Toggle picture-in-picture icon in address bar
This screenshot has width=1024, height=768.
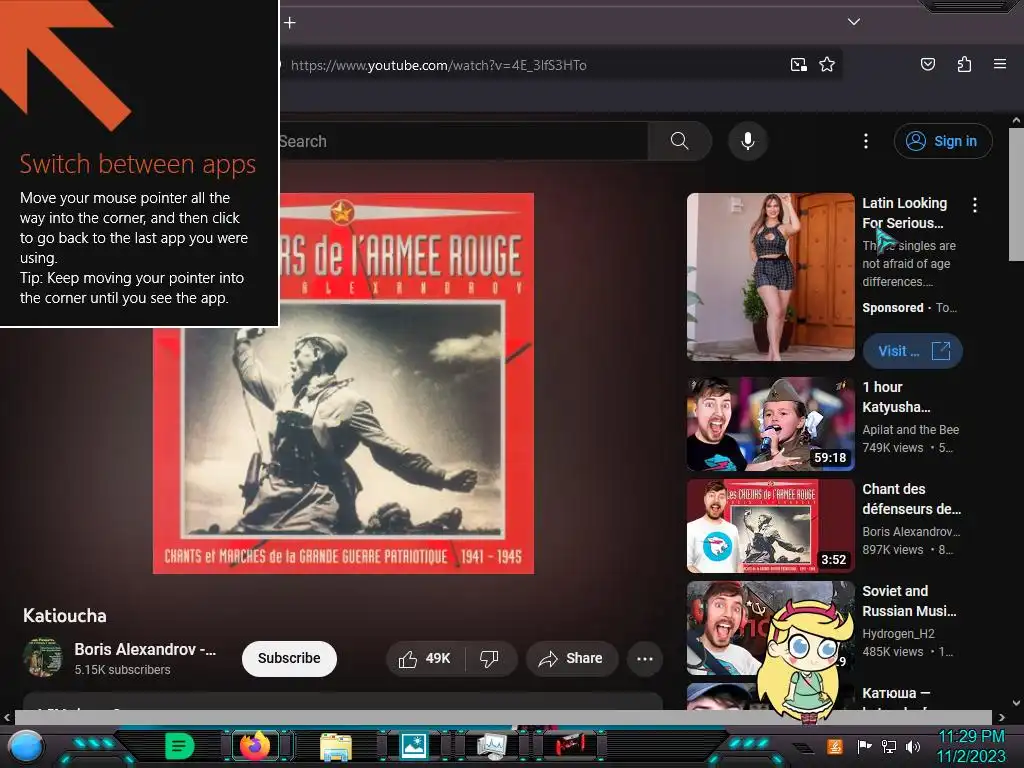click(x=798, y=65)
